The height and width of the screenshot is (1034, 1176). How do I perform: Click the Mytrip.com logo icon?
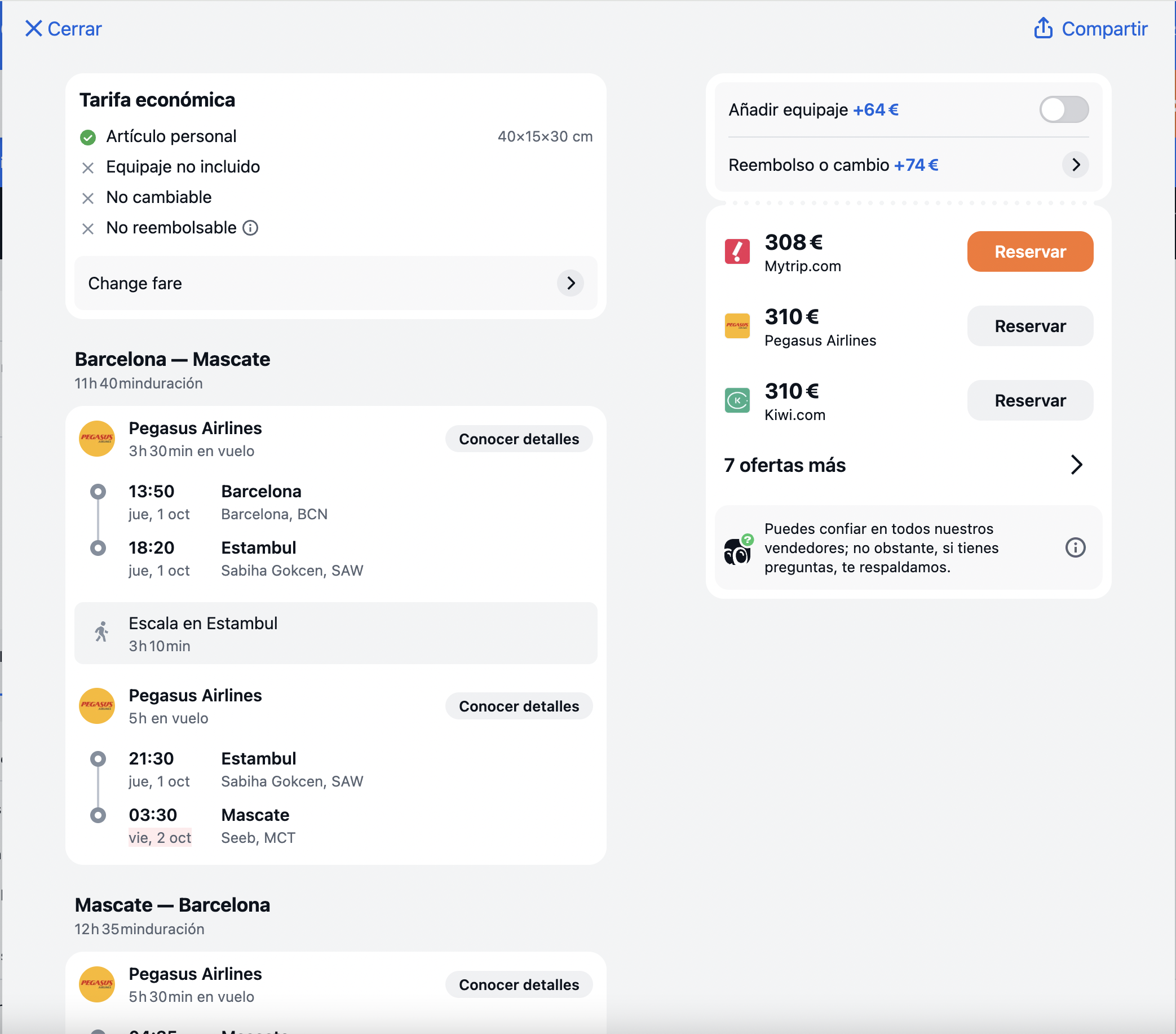coord(736,251)
